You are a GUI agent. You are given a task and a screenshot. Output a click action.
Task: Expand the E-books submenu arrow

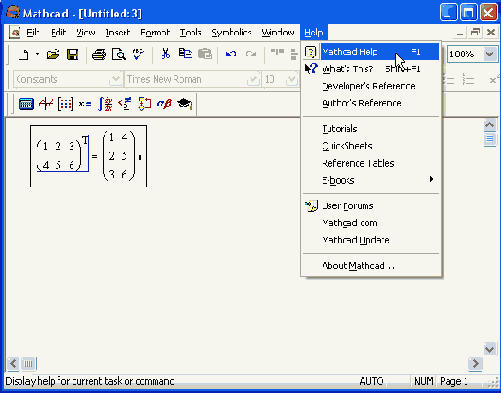pyautogui.click(x=431, y=179)
